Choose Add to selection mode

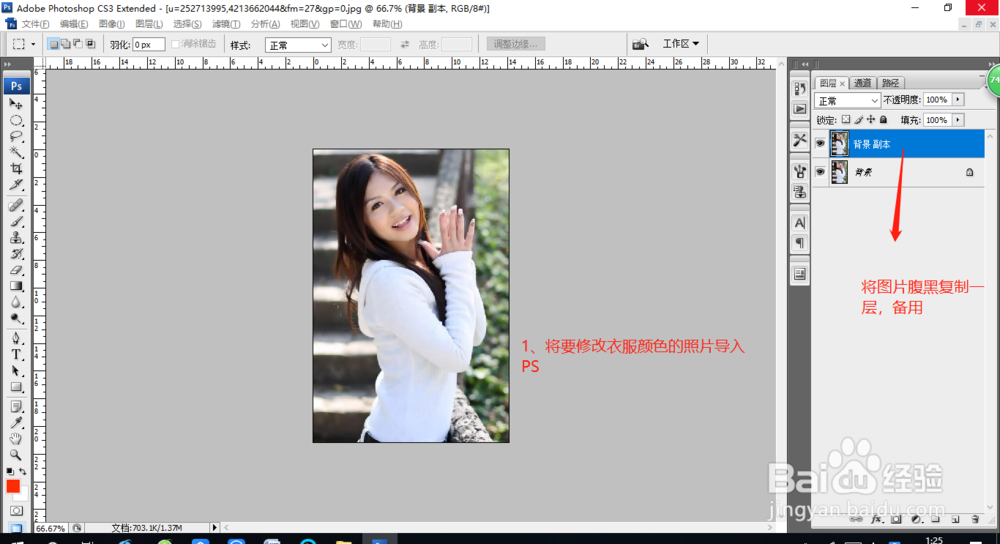coord(66,44)
